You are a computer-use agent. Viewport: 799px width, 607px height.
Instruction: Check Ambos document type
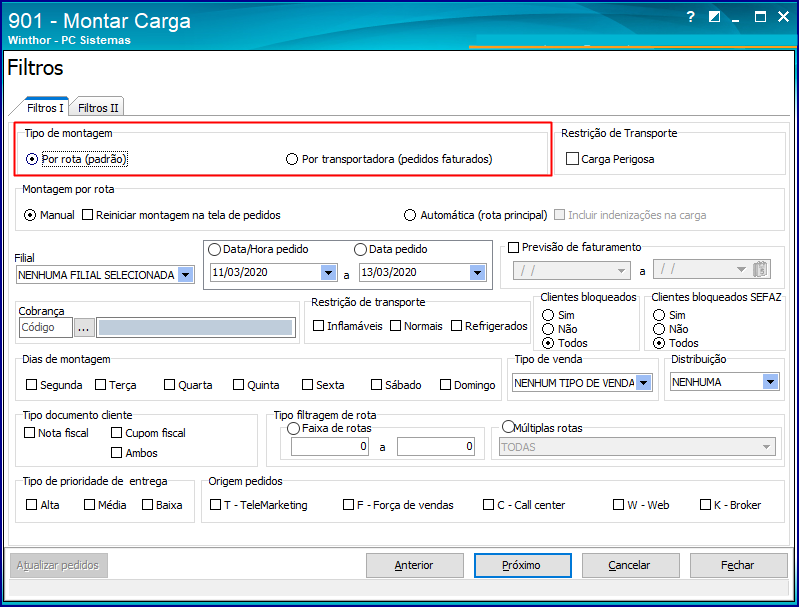coord(117,453)
